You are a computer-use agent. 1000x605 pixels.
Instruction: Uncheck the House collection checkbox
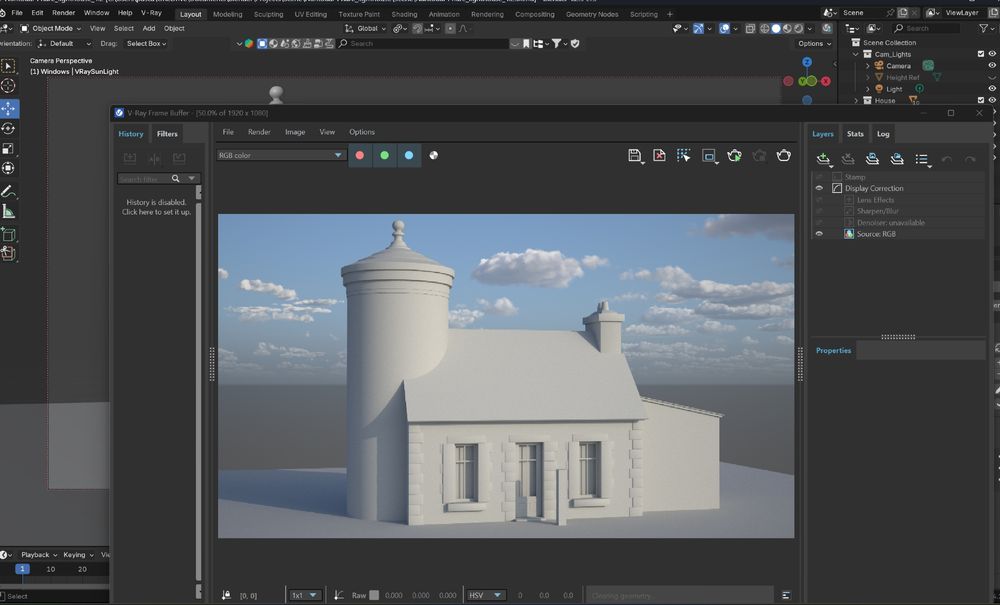(981, 100)
